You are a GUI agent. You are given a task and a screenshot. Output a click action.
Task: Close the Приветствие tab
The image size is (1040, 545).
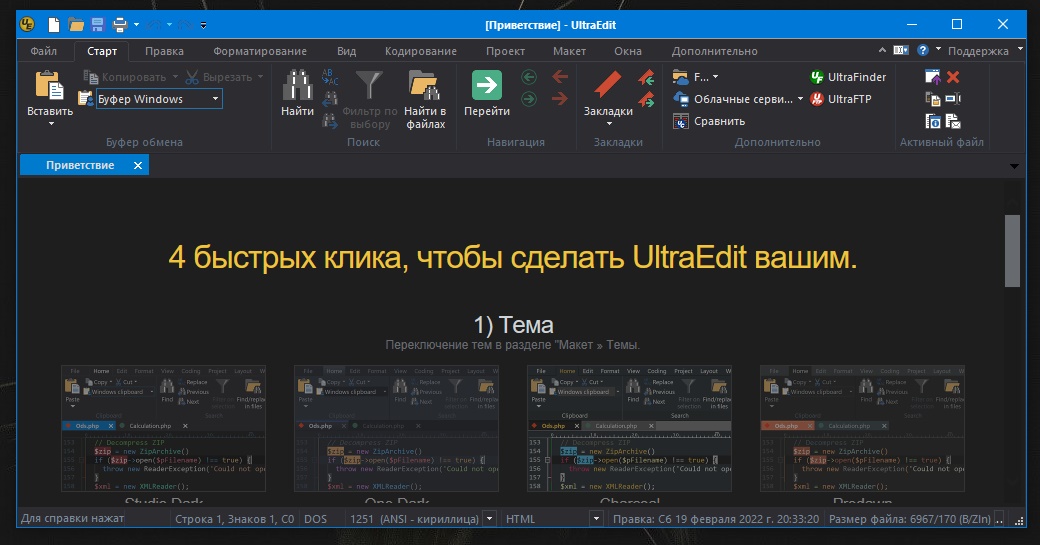(x=138, y=166)
